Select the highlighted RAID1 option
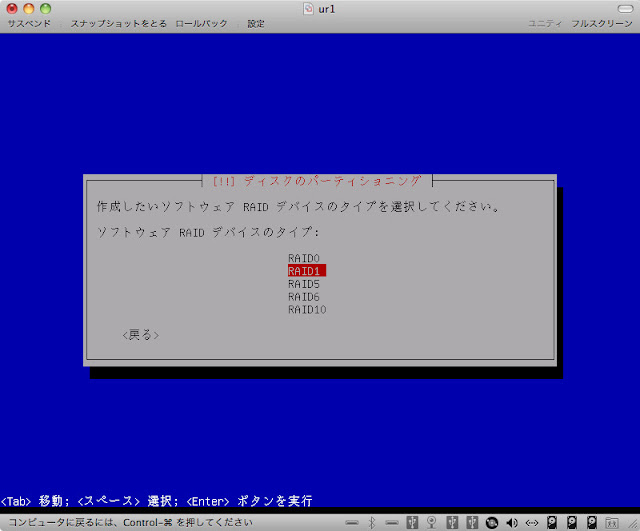The height and width of the screenshot is (531, 640). tap(307, 271)
